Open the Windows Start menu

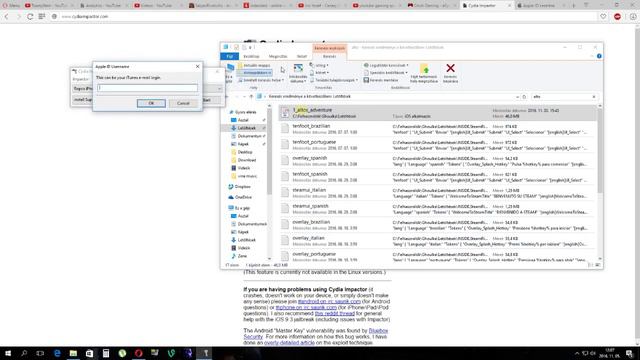pos(8,353)
